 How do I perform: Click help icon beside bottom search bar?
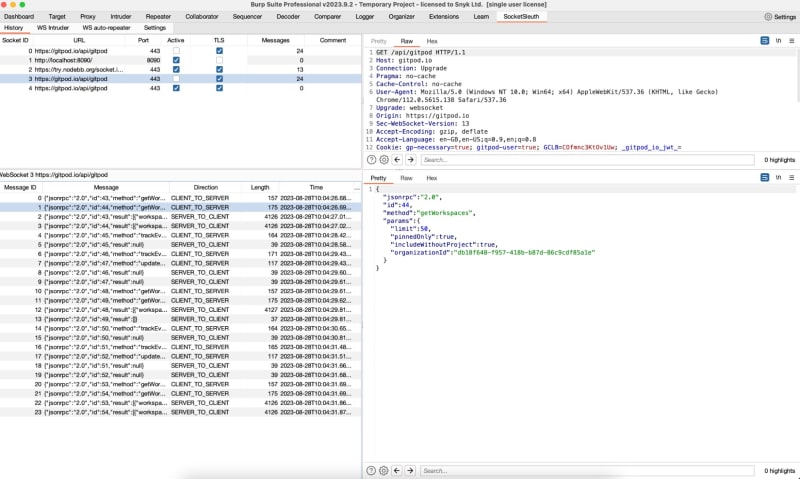coord(371,470)
